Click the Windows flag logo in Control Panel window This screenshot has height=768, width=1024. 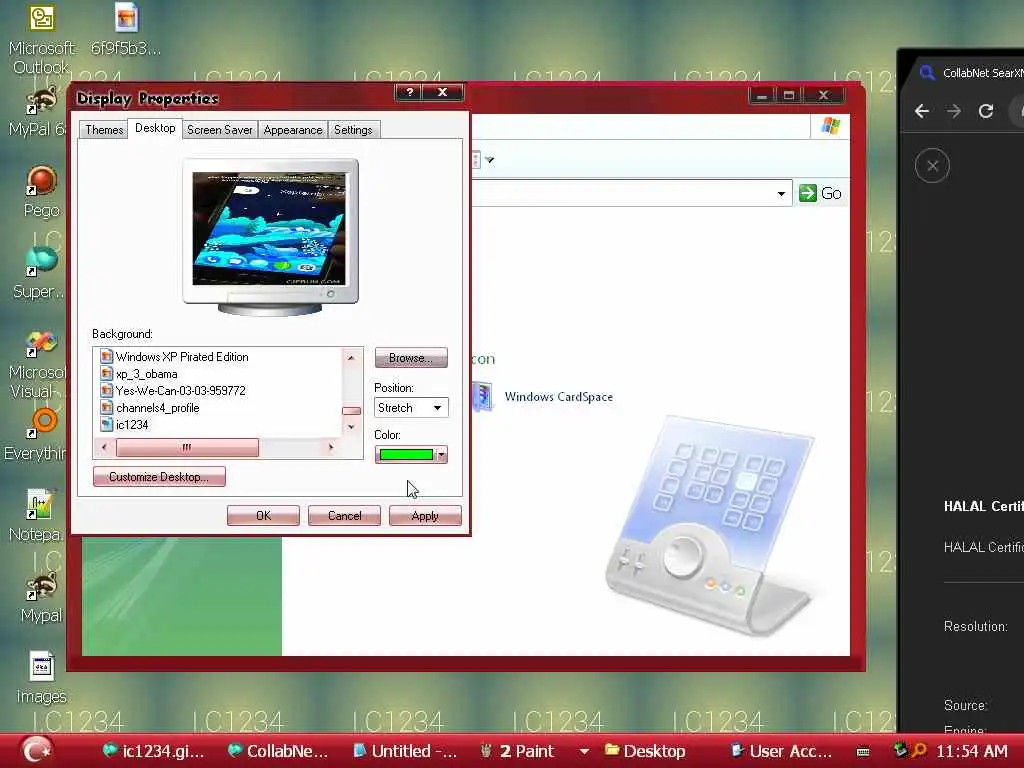(x=830, y=126)
